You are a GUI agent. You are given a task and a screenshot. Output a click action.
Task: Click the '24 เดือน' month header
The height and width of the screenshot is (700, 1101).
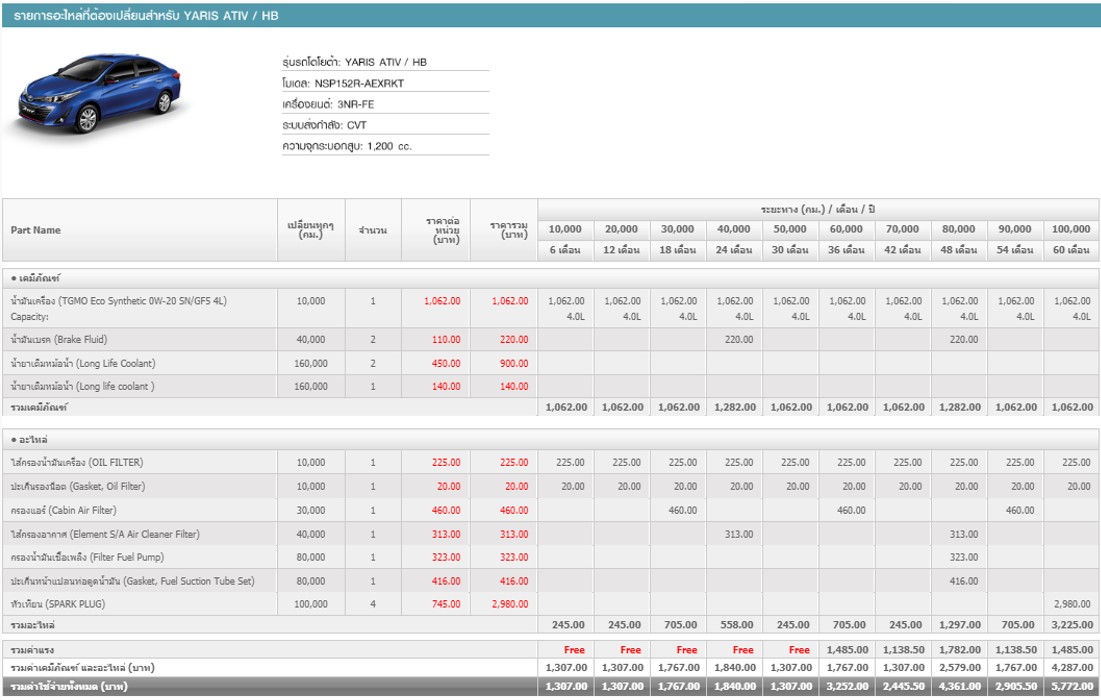734,250
